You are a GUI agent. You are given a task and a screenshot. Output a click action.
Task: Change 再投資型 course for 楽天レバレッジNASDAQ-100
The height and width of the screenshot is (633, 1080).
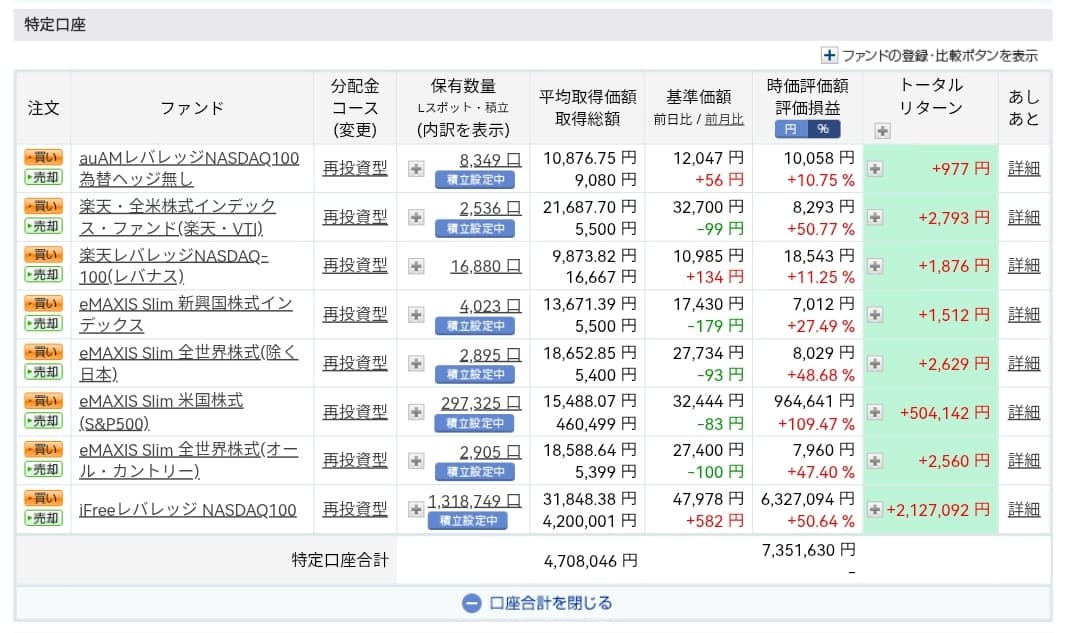pos(354,265)
